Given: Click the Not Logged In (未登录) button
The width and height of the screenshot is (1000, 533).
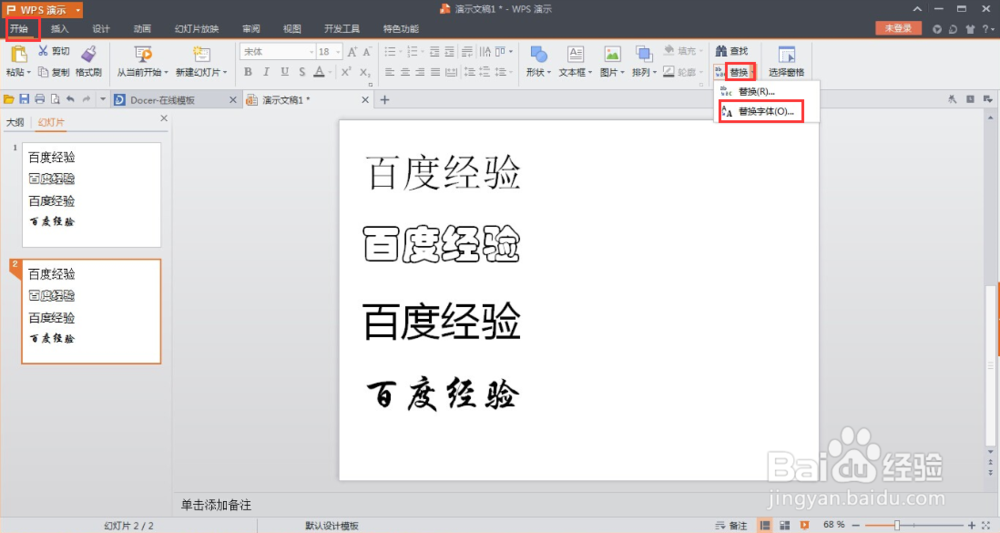Looking at the screenshot, I should click(898, 29).
